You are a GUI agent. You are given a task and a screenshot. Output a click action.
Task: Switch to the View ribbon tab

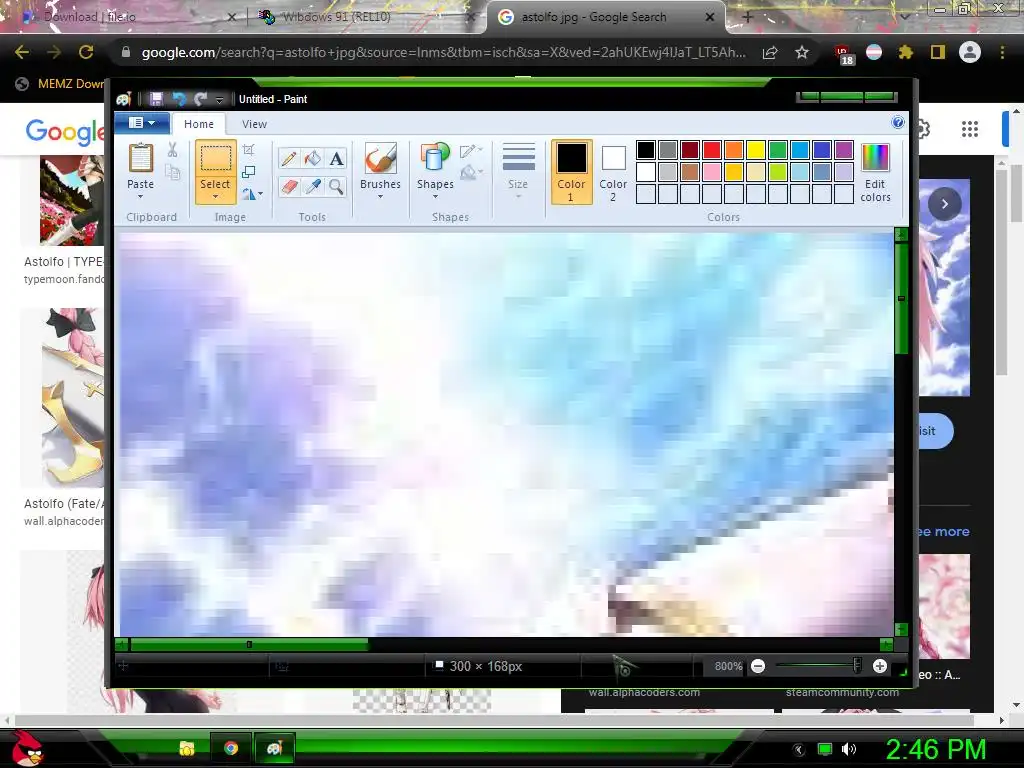[254, 124]
